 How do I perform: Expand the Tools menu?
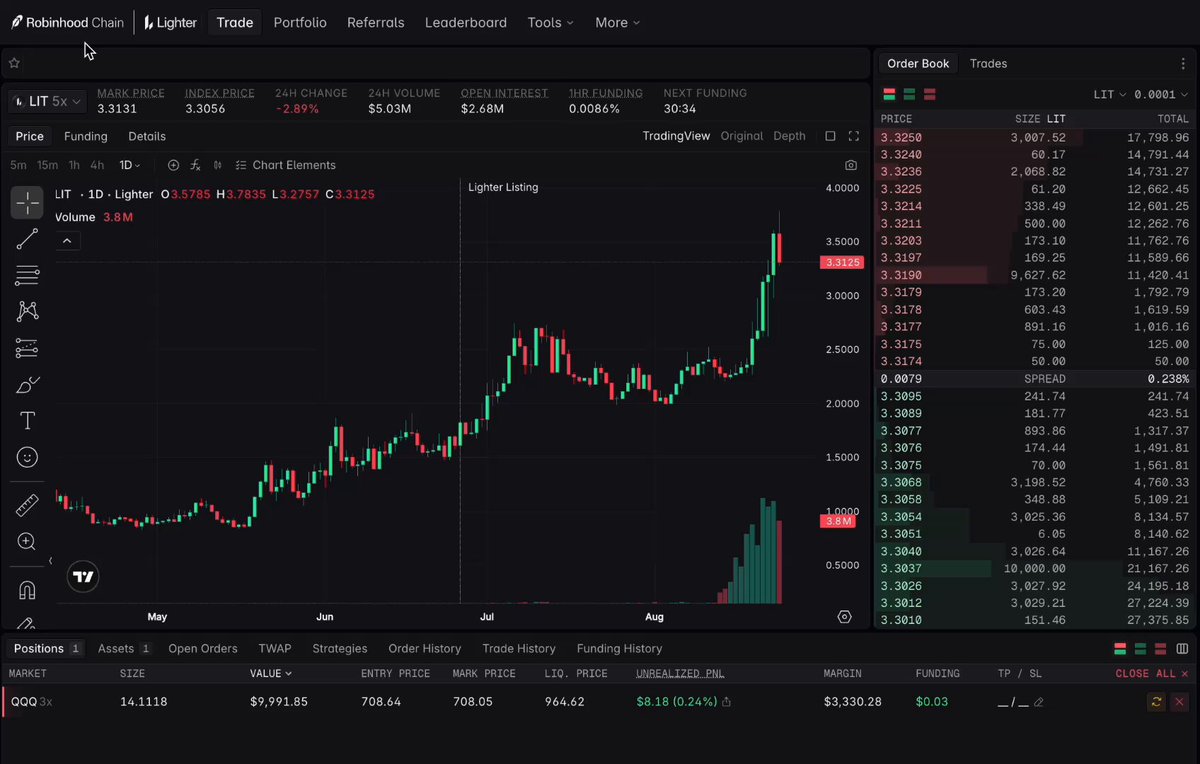point(551,22)
